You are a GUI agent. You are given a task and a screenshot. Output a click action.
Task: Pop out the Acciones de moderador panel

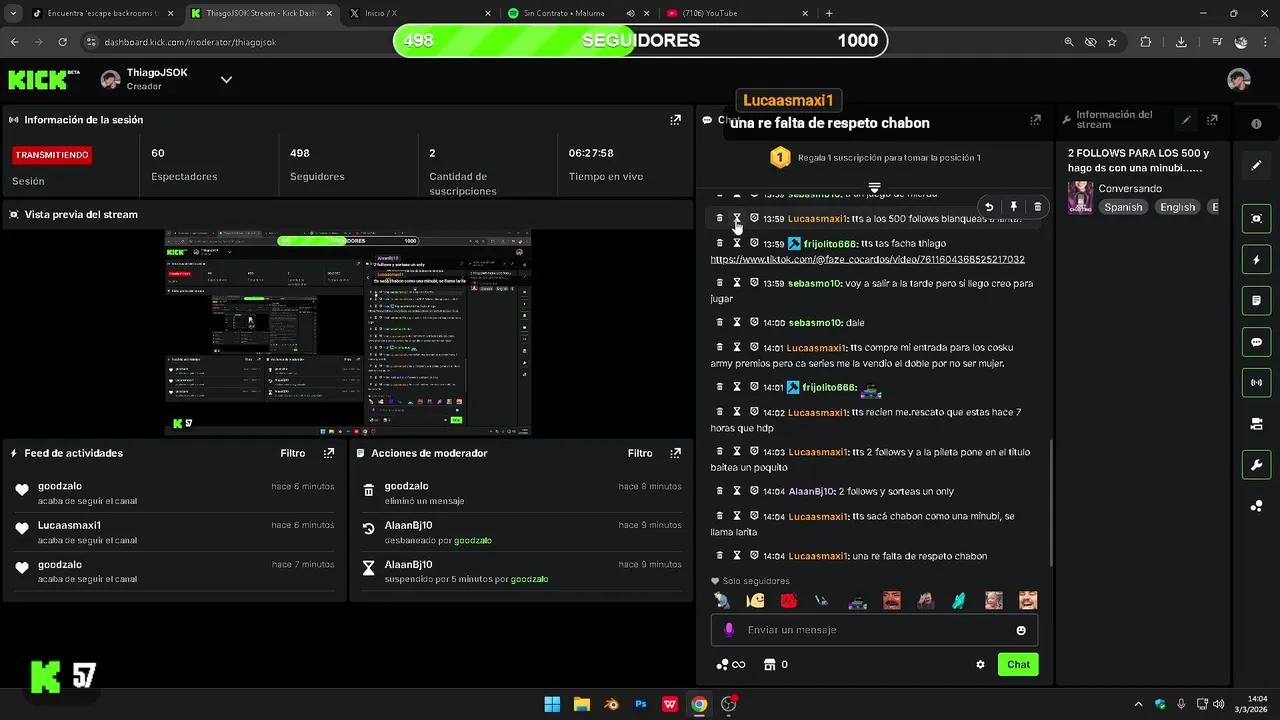point(675,453)
